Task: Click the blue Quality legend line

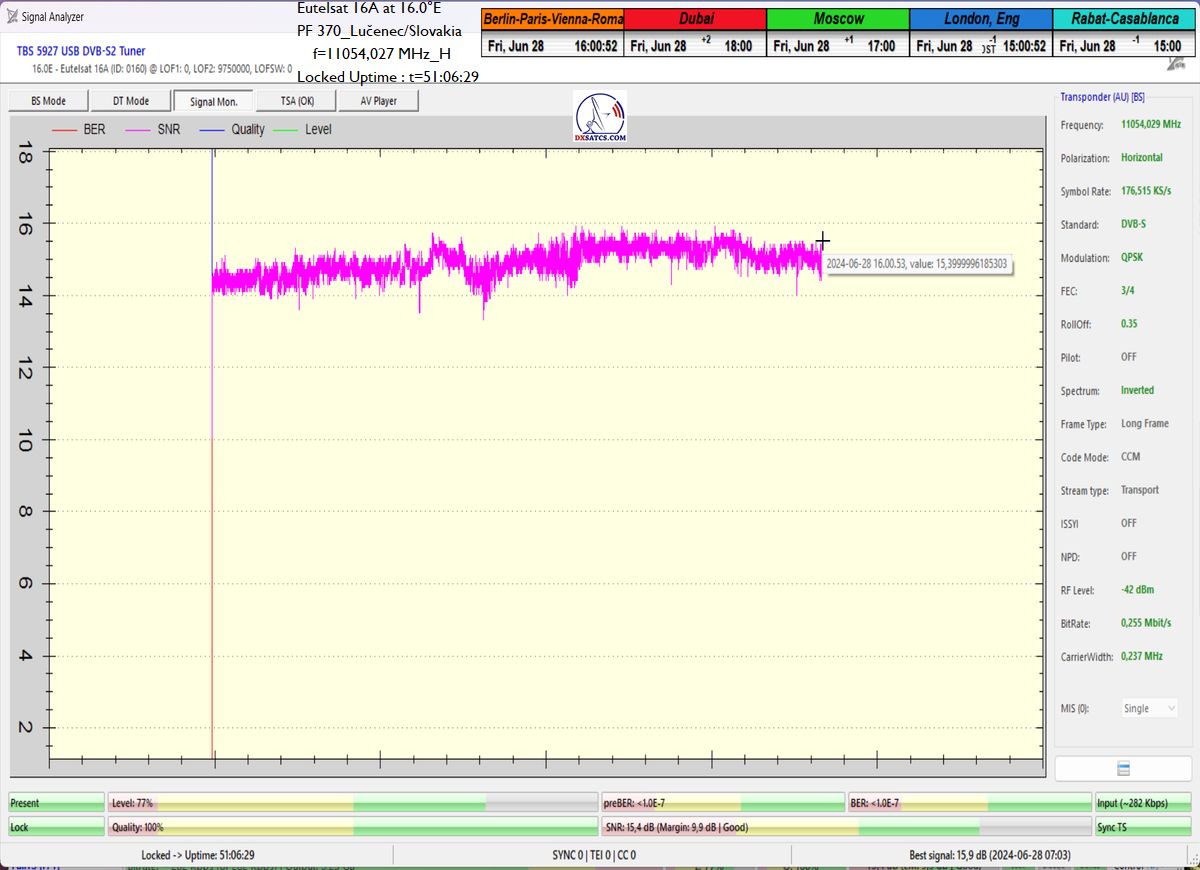Action: (212, 130)
